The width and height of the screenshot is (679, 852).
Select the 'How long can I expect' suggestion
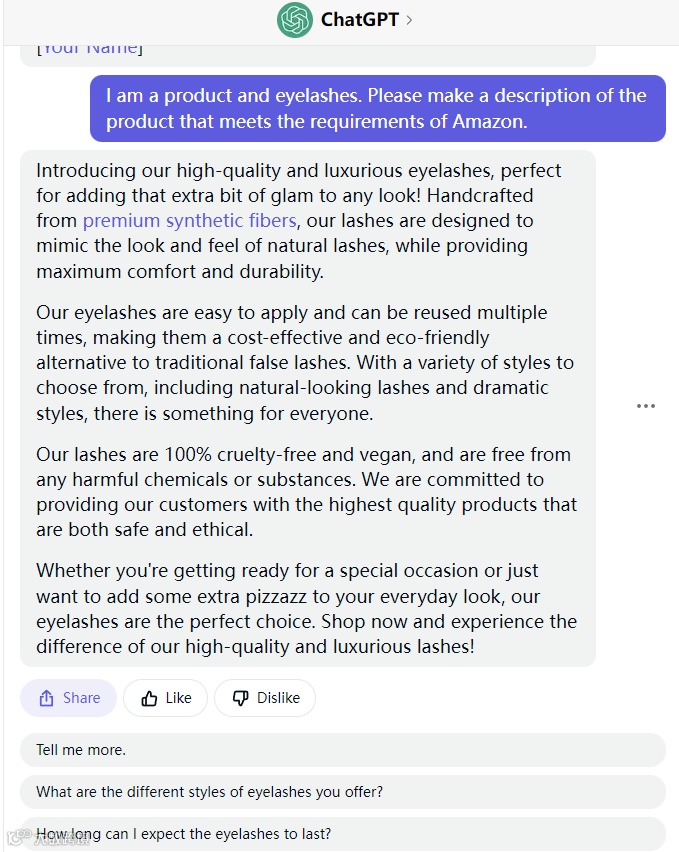click(x=343, y=834)
